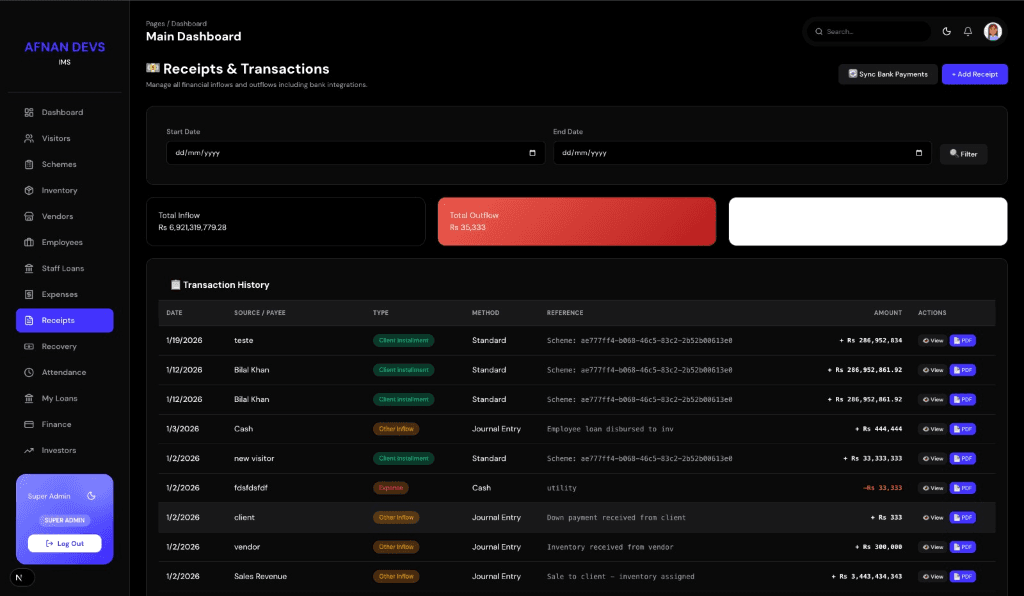Viewport: 1024px width, 596px height.
Task: Open the End Date calendar picker icon
Action: [919, 153]
